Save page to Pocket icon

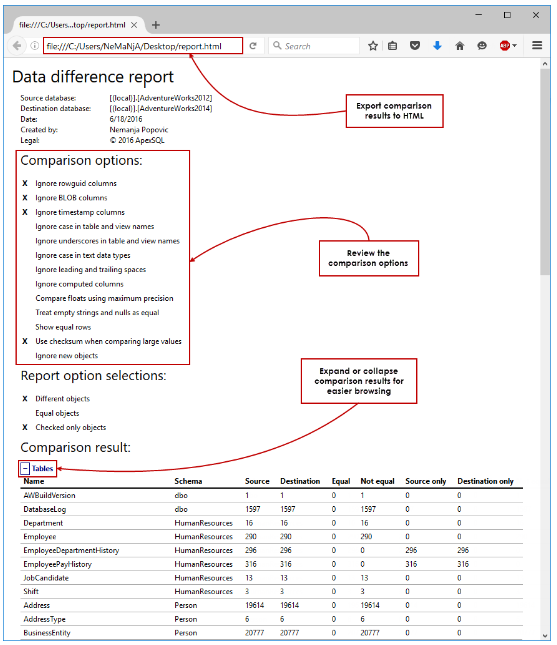pos(415,46)
